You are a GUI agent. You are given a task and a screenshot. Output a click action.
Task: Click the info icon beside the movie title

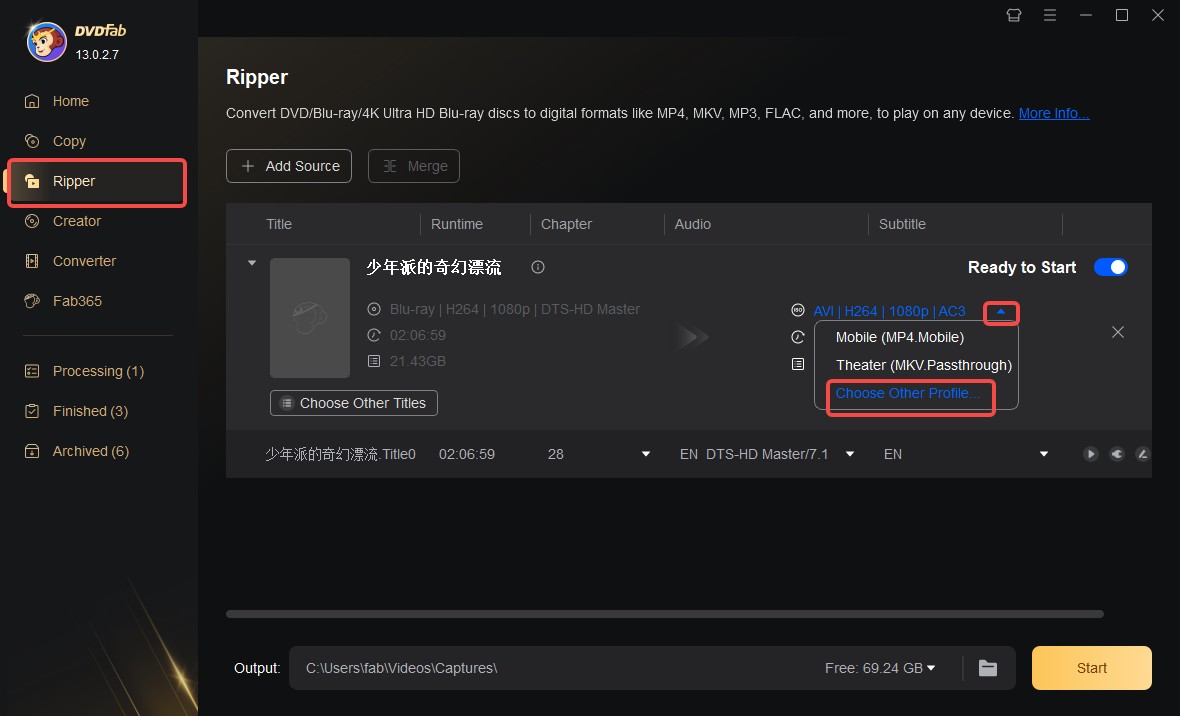click(x=538, y=267)
